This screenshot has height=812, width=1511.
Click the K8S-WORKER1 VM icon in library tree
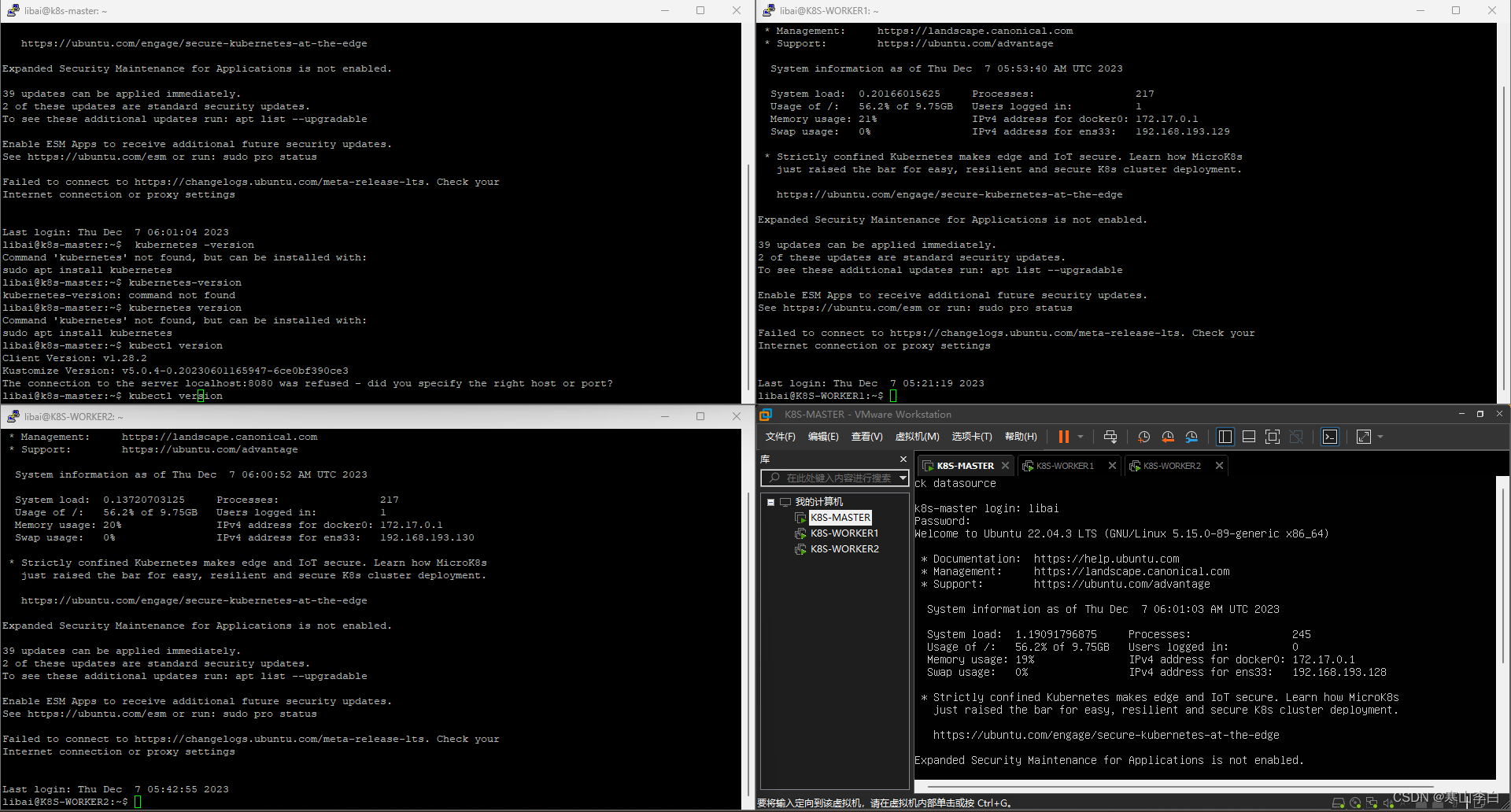click(x=800, y=533)
